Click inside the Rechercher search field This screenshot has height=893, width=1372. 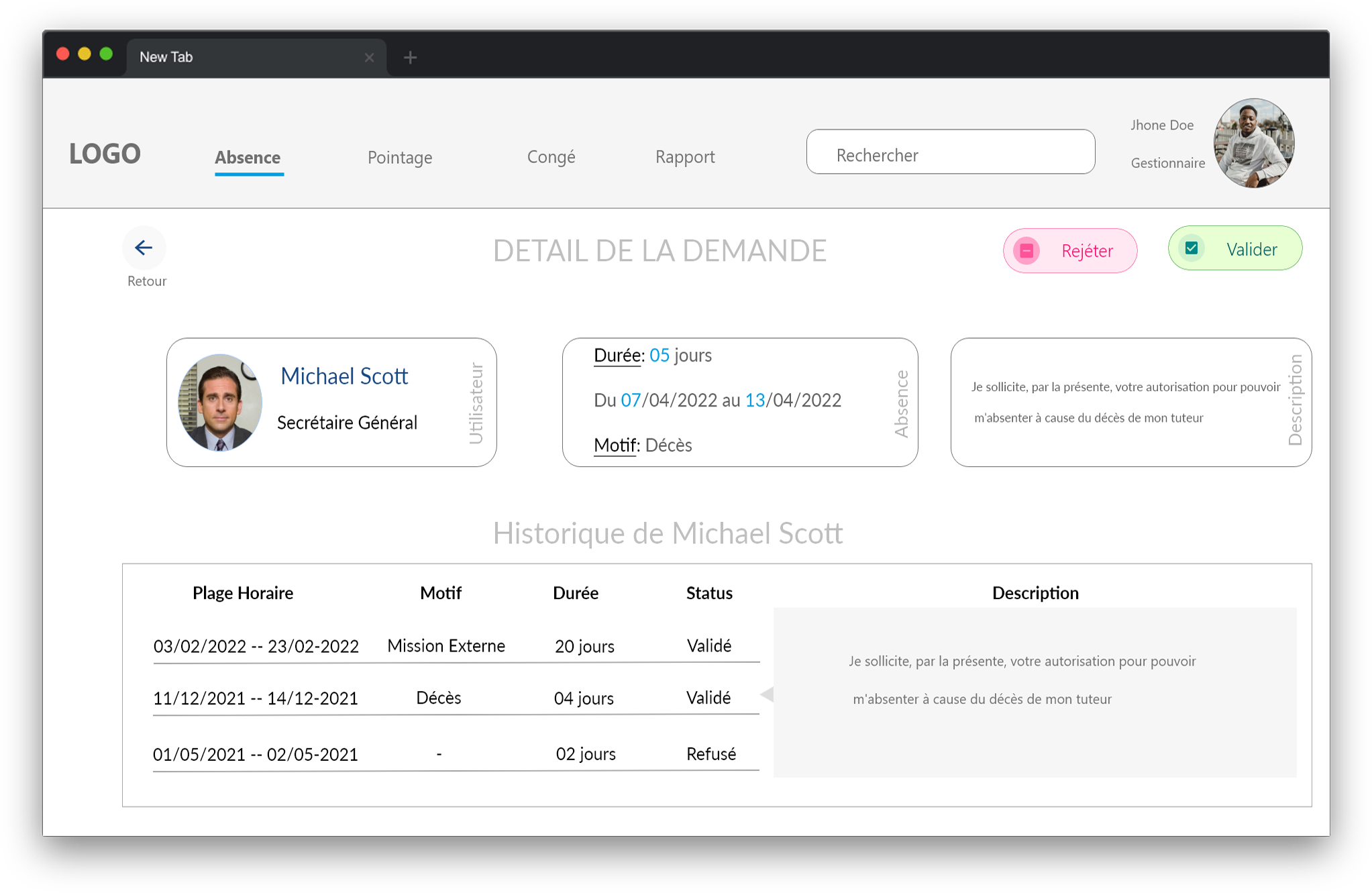[950, 152]
